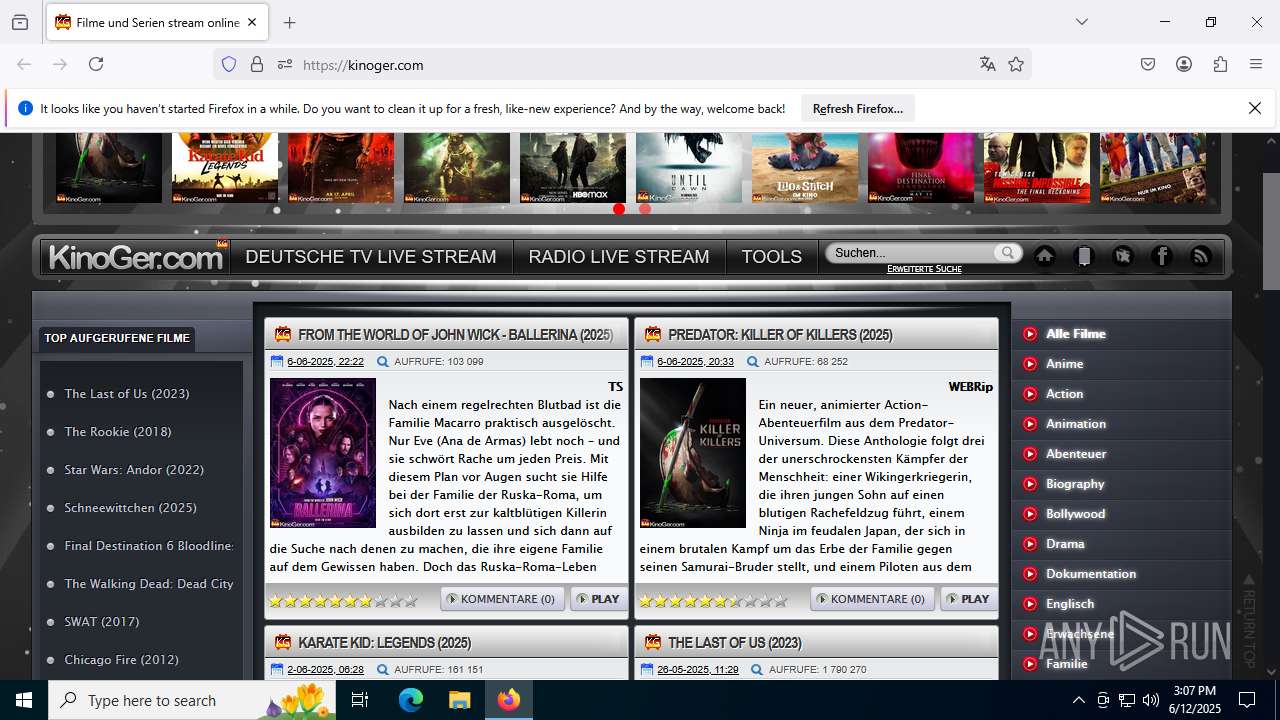Click the Killer of Killers poster thumbnail
Image resolution: width=1280 pixels, height=720 pixels.
(693, 453)
